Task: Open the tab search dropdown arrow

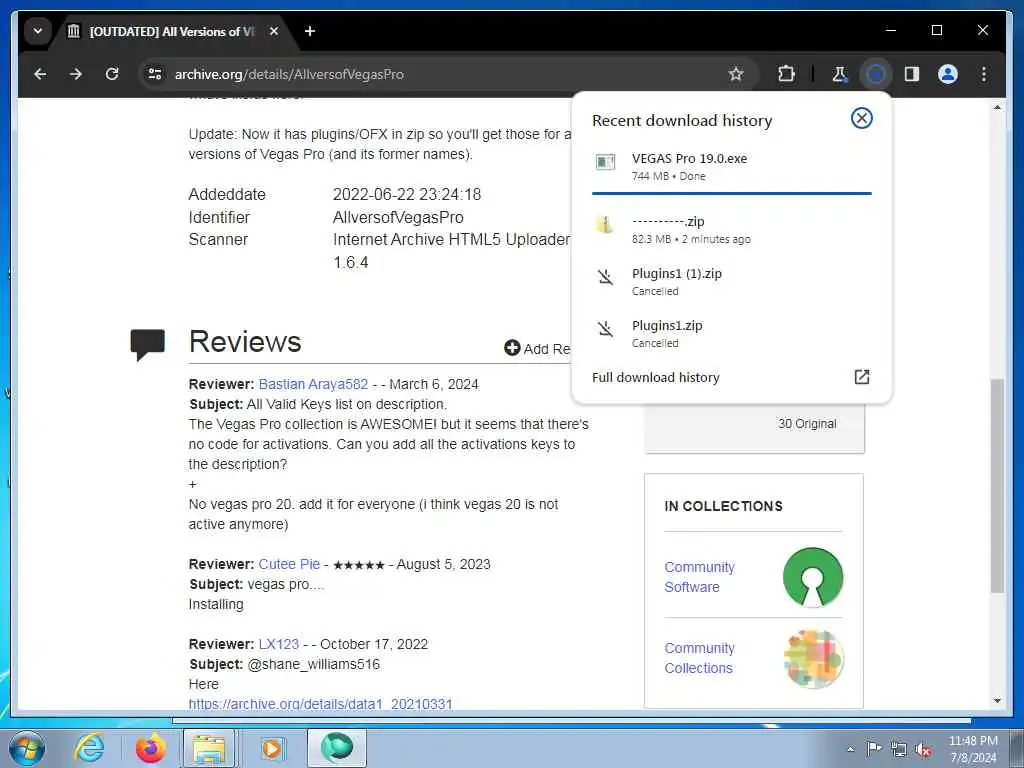Action: [38, 31]
